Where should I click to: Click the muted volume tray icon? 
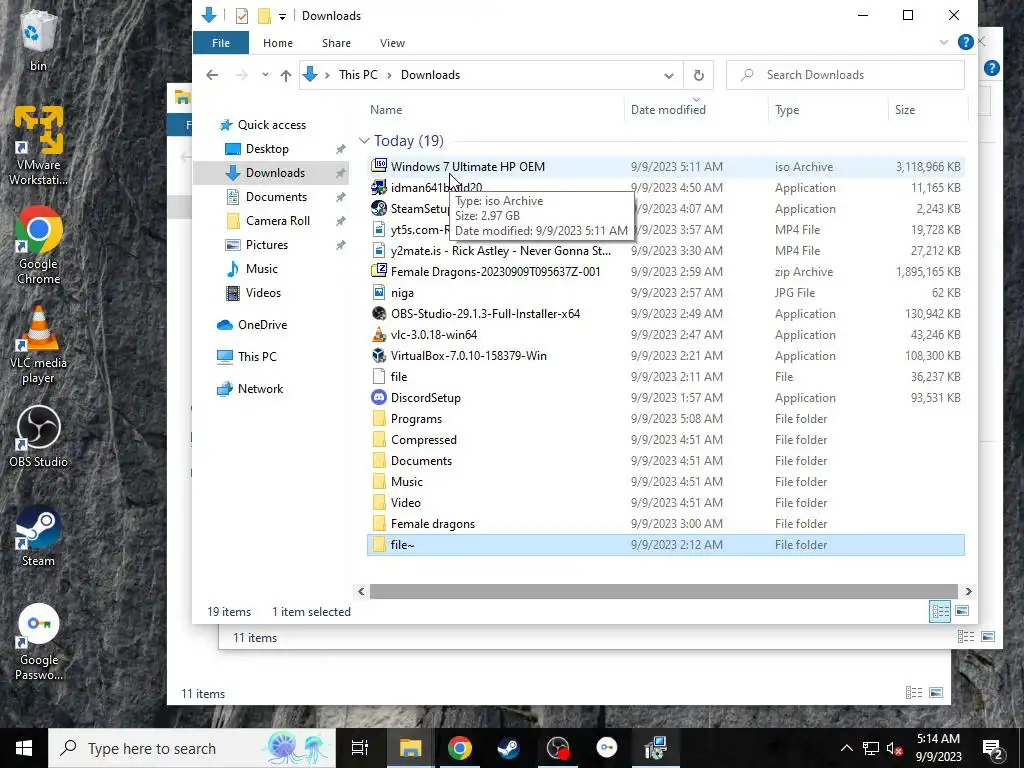tap(895, 748)
